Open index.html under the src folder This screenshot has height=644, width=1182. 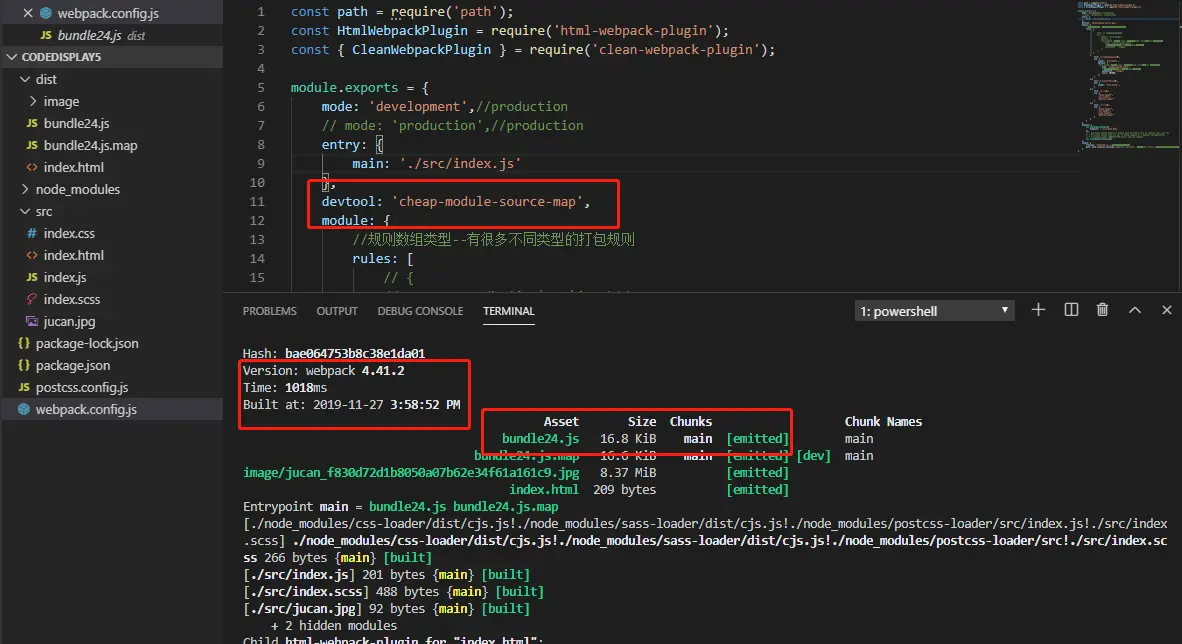click(74, 256)
